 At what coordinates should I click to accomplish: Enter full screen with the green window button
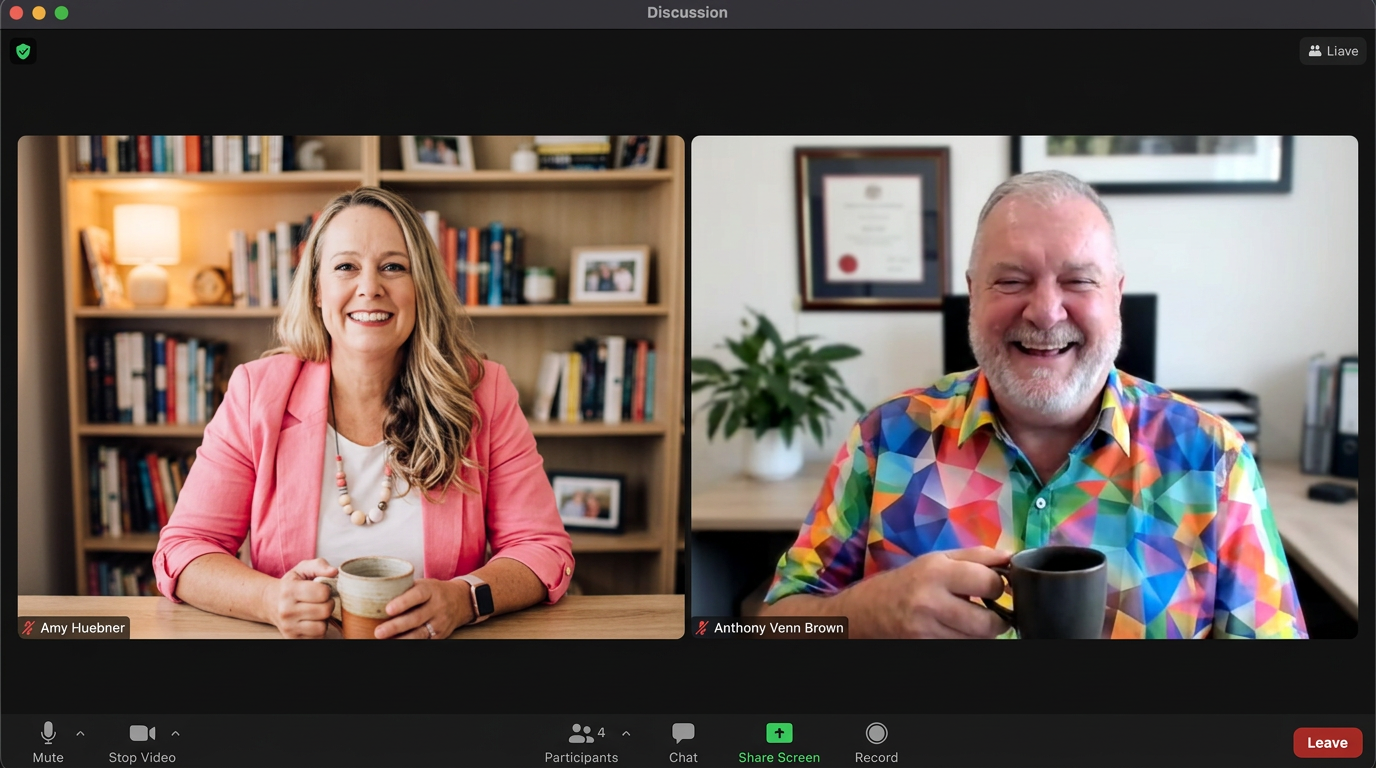[x=62, y=13]
